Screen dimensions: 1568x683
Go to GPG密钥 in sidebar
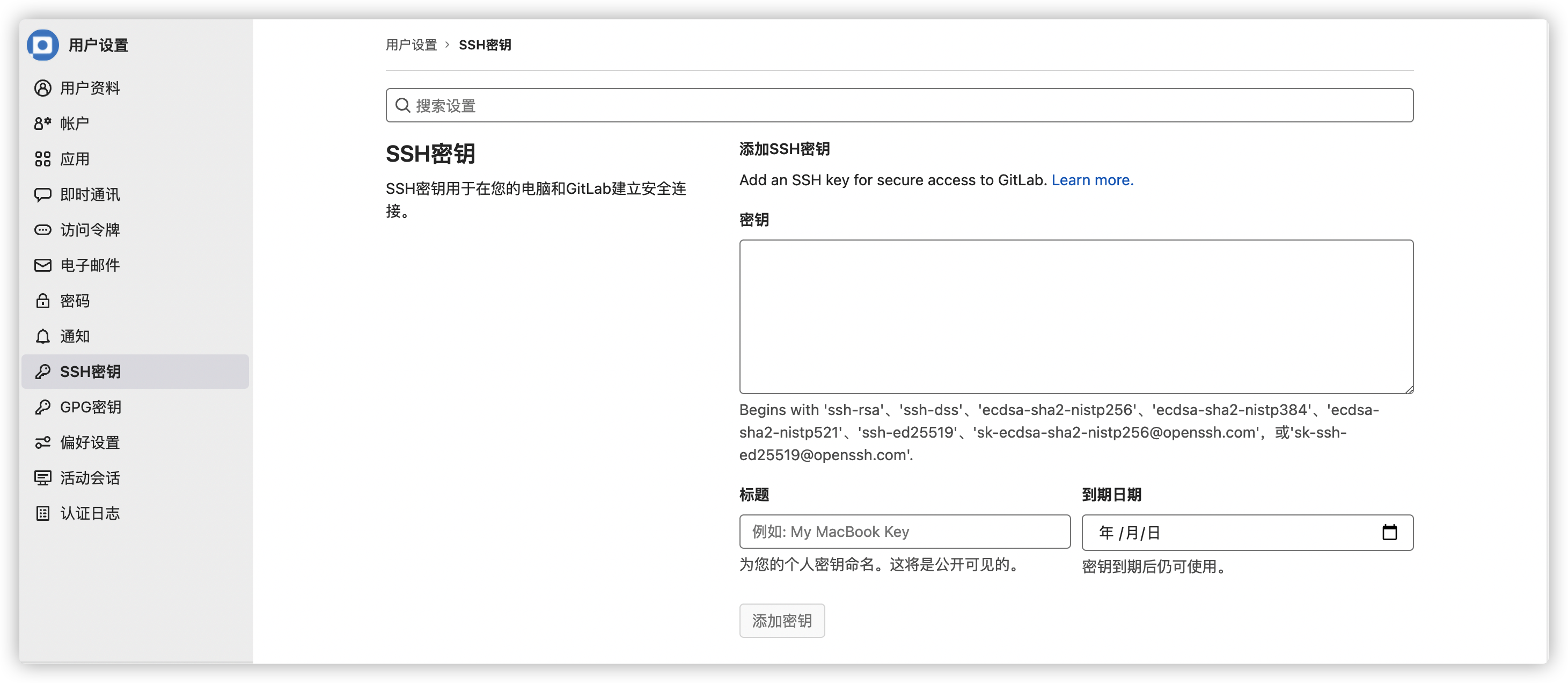90,407
